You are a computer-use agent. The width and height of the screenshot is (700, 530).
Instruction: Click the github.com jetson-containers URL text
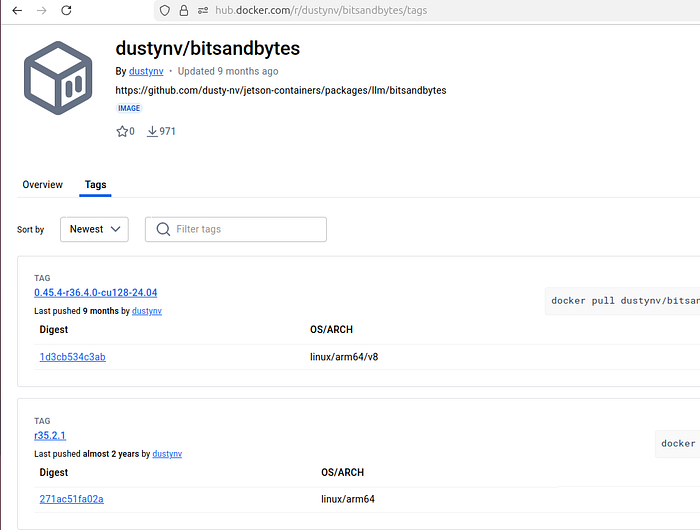point(281,90)
